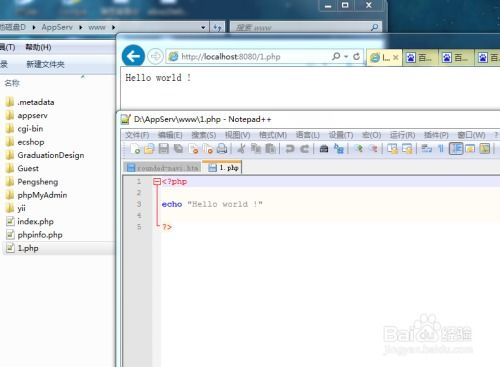This screenshot has width=500, height=367.
Task: Select ecshop folder in file list
Action: point(25,142)
